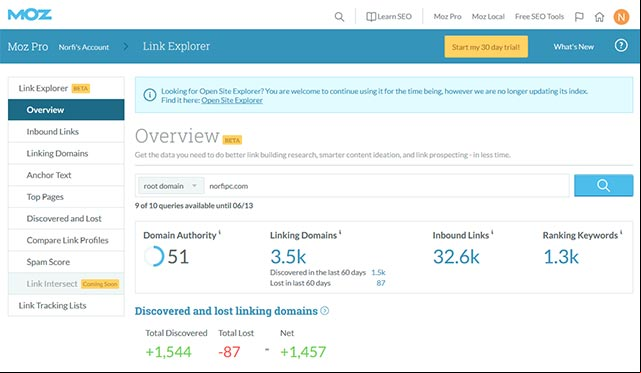
Task: Click Norfi's Account breadcrumb
Action: tap(84, 47)
